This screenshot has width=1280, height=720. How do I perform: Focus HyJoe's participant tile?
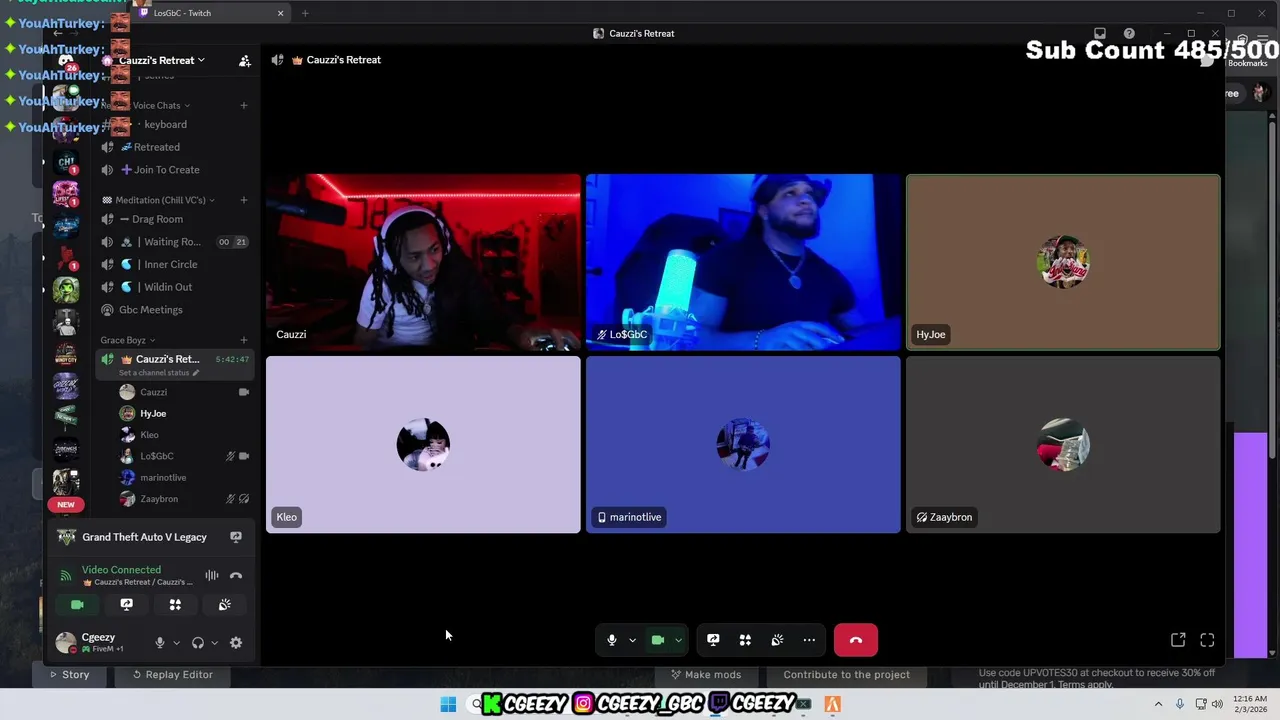pos(1063,263)
